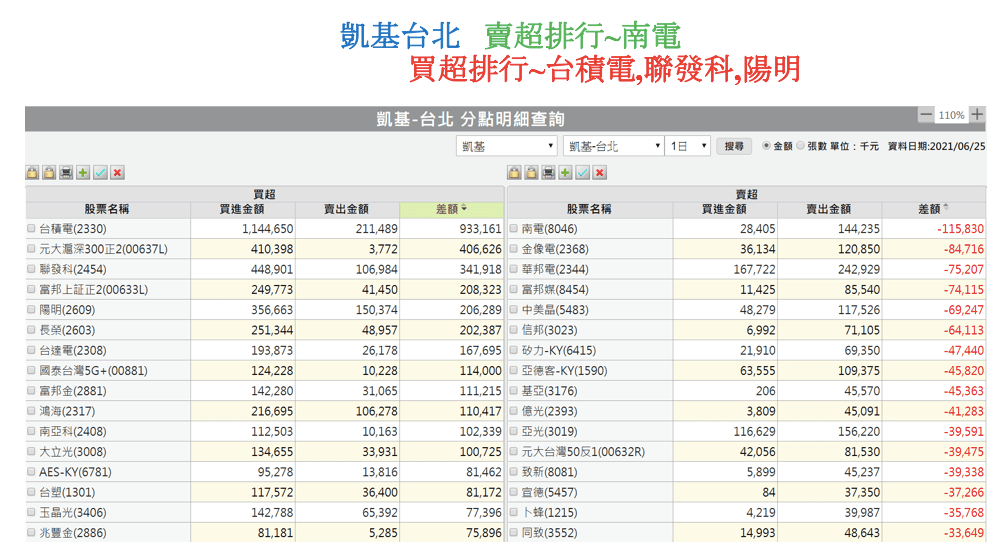Click the green plus icon above the right table

click(565, 173)
